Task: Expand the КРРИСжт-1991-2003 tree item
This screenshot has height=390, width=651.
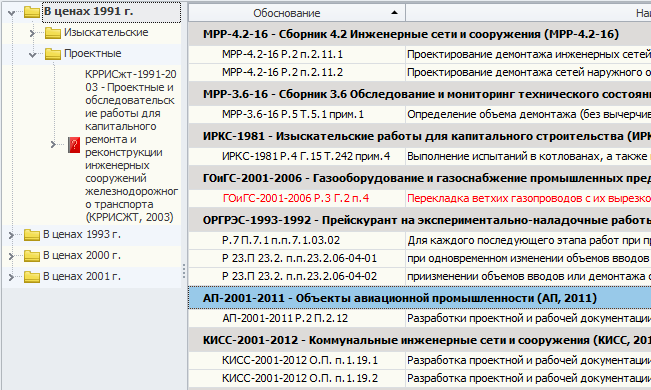Action: point(53,145)
